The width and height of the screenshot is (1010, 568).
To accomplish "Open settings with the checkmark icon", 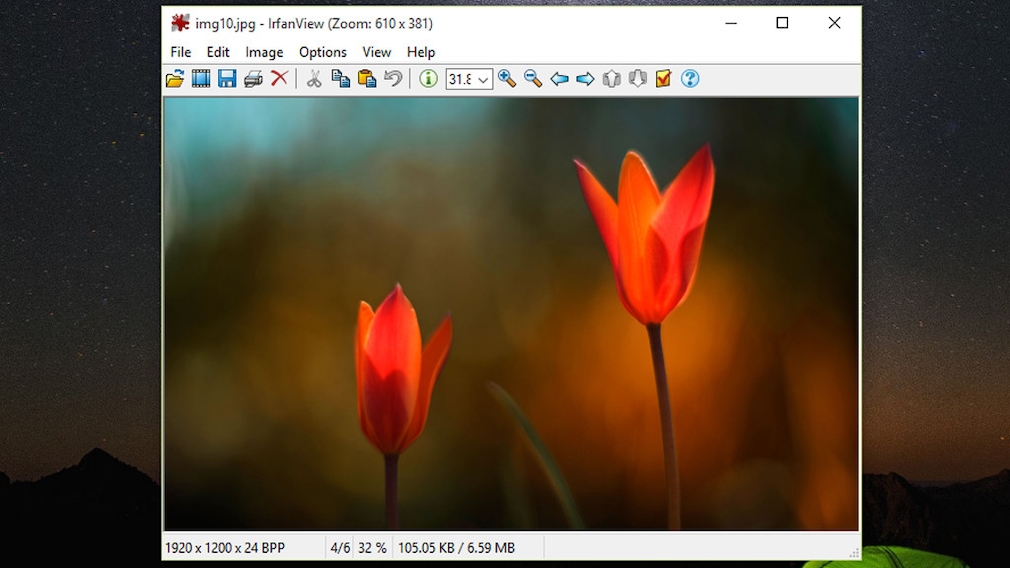I will [x=663, y=79].
